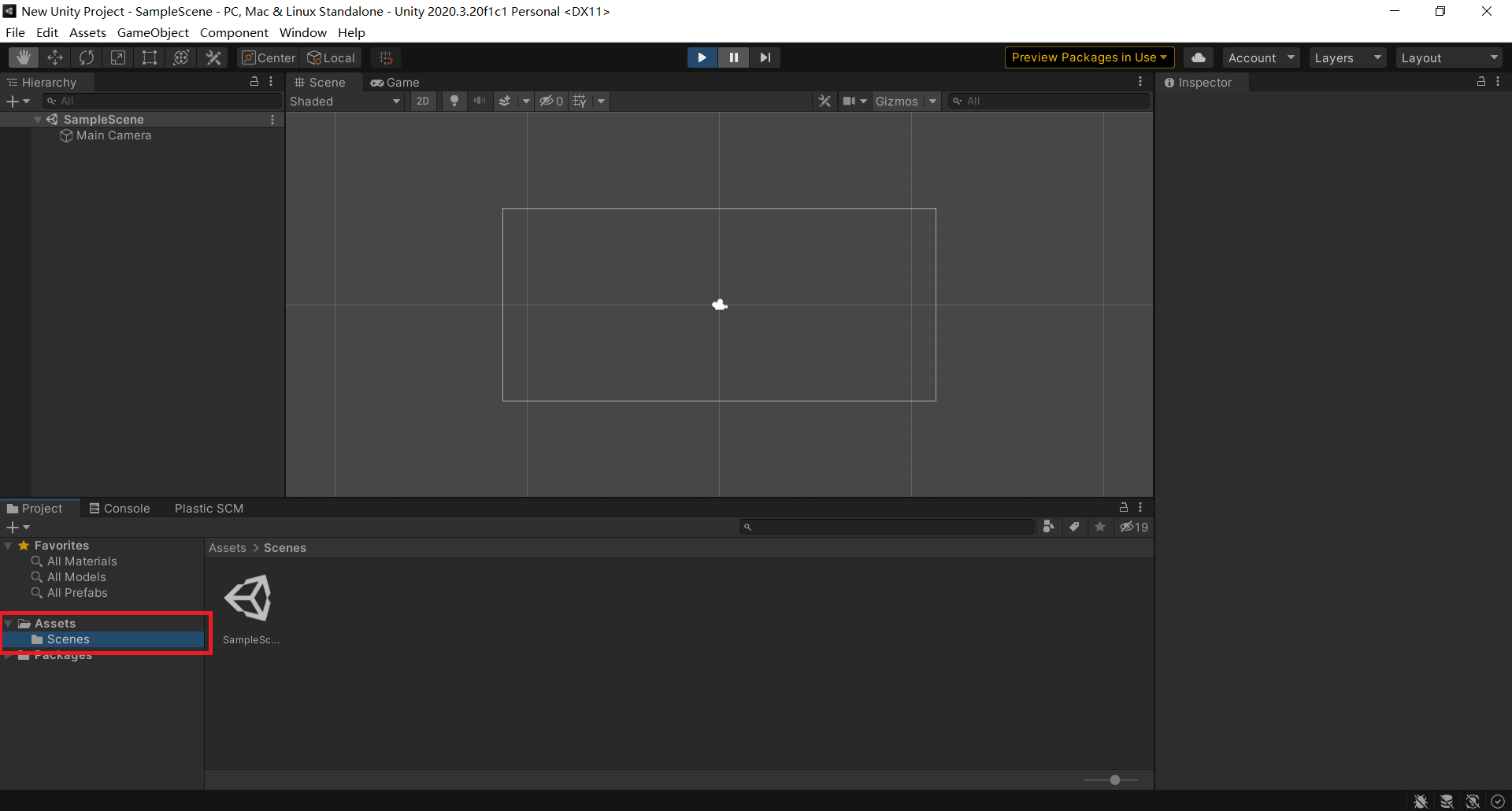Adjust the project icon size slider
1512x811 pixels.
(x=1114, y=780)
